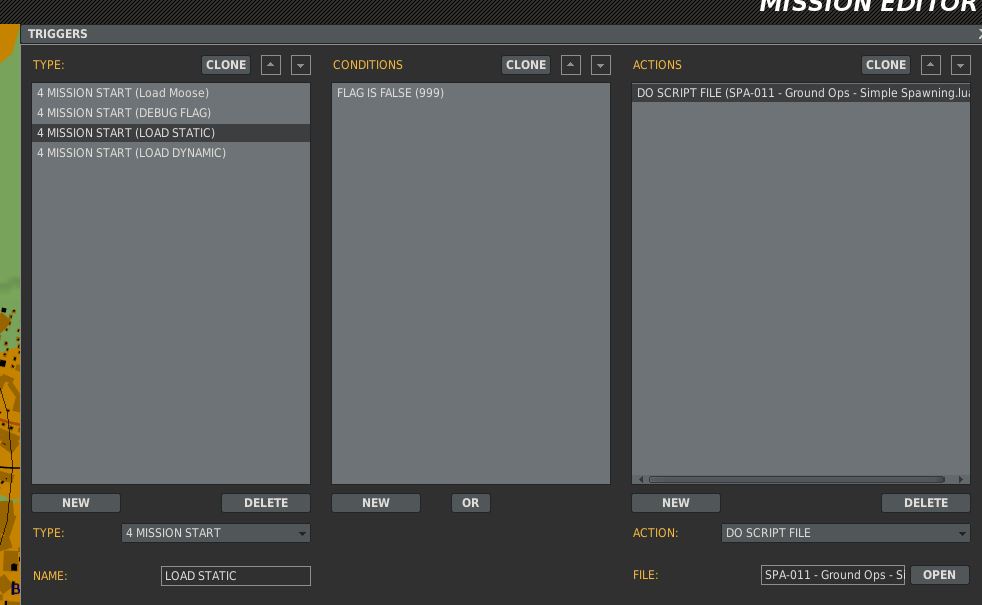Select the LOAD DYNAMIC trigger
Image resolution: width=982 pixels, height=605 pixels.
click(131, 153)
